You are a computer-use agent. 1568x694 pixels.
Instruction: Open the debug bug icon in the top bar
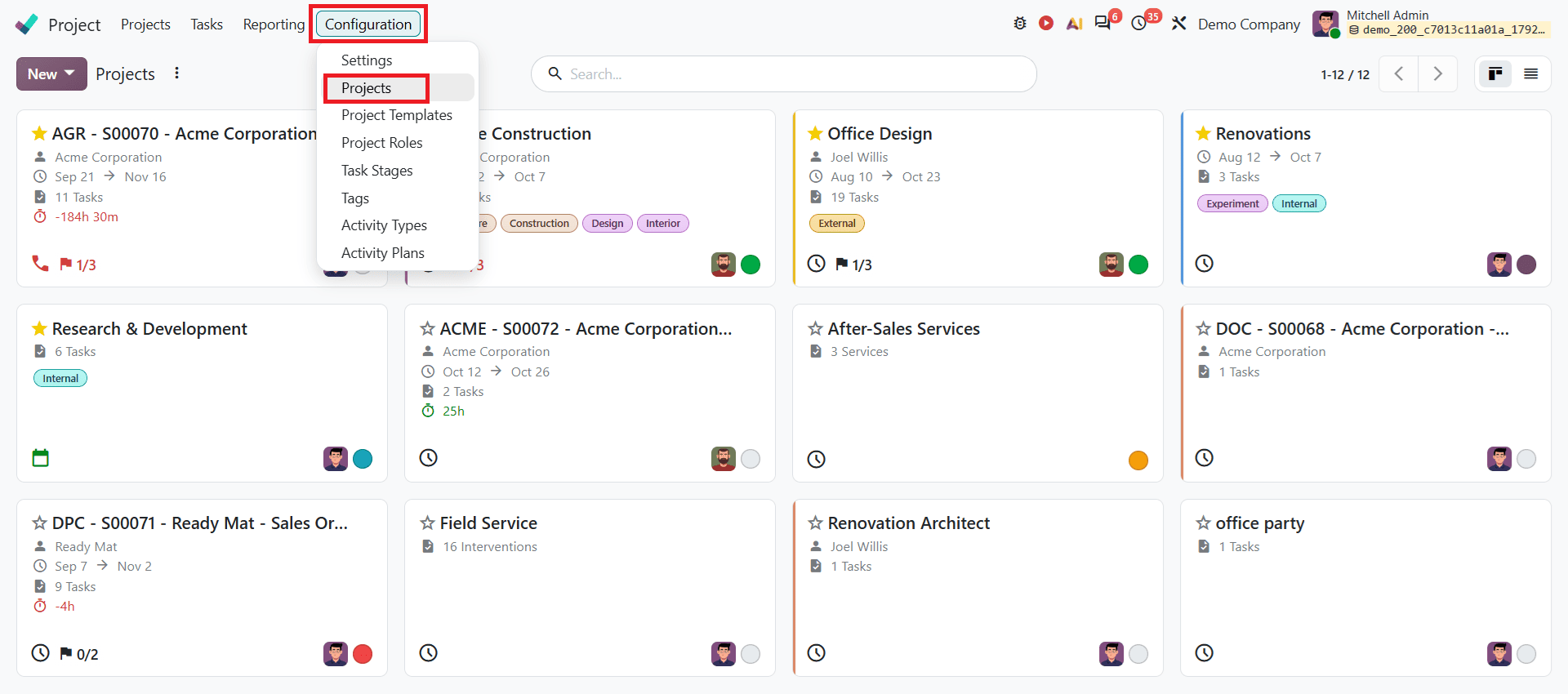pyautogui.click(x=1020, y=24)
